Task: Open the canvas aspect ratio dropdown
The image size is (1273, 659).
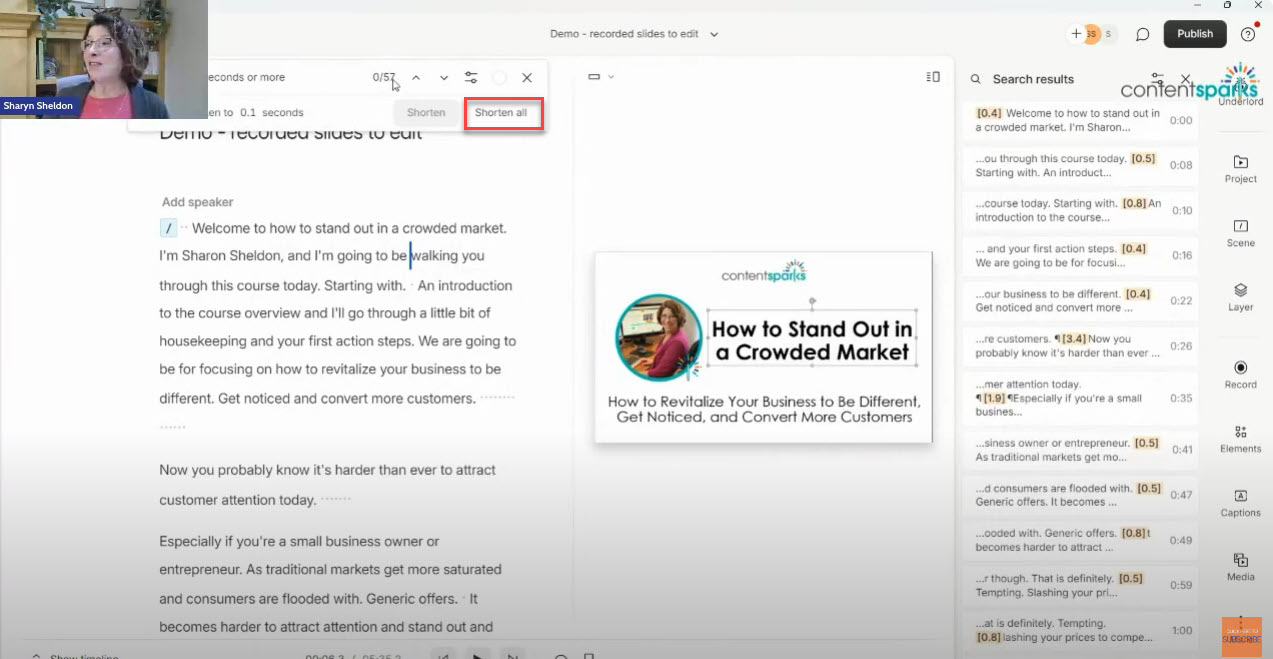Action: click(601, 77)
